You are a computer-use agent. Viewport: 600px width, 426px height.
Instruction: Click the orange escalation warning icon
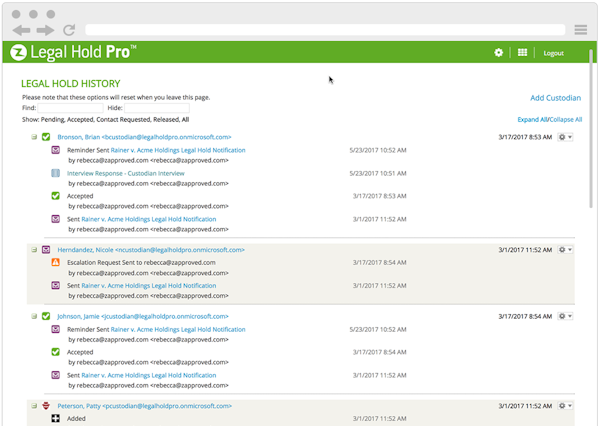56,262
